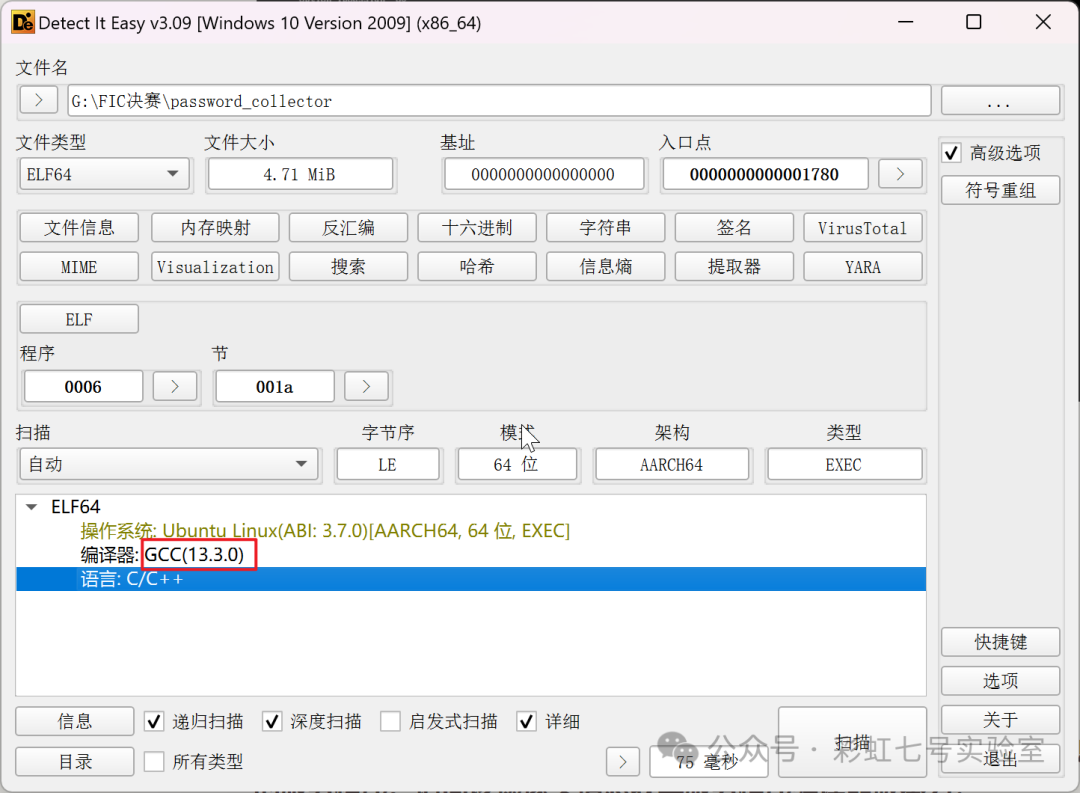The image size is (1080, 793).
Task: Toggle 详细 checkbox
Action: 527,721
